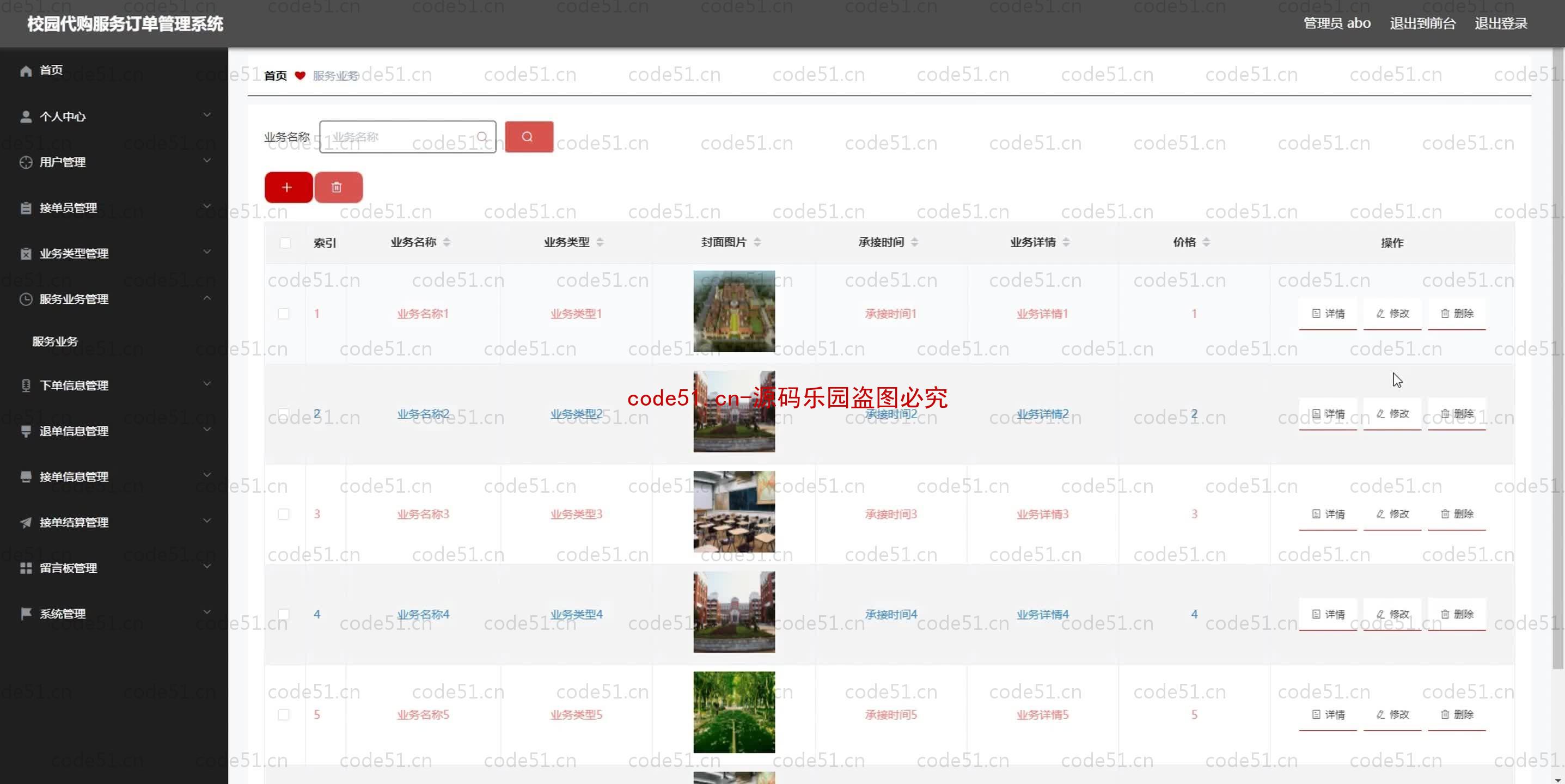1565x784 pixels.
Task: Toggle the select-all header checkbox
Action: click(284, 242)
